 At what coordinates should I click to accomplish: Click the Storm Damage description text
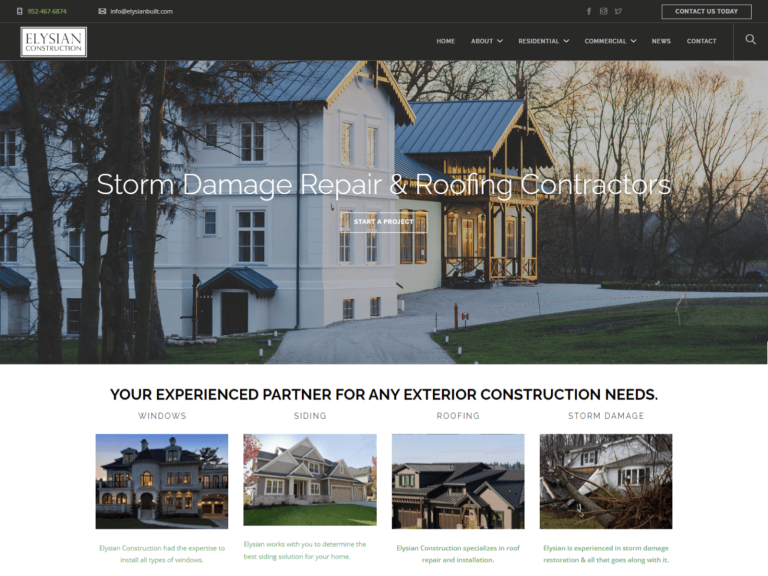pos(606,554)
